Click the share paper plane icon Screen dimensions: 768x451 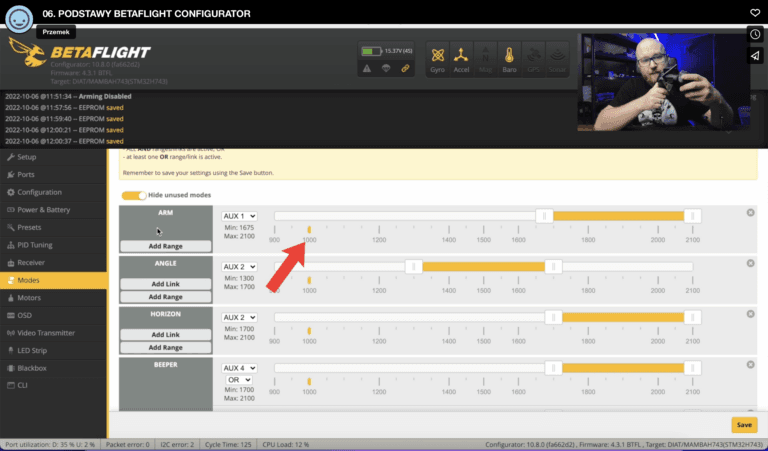click(755, 56)
